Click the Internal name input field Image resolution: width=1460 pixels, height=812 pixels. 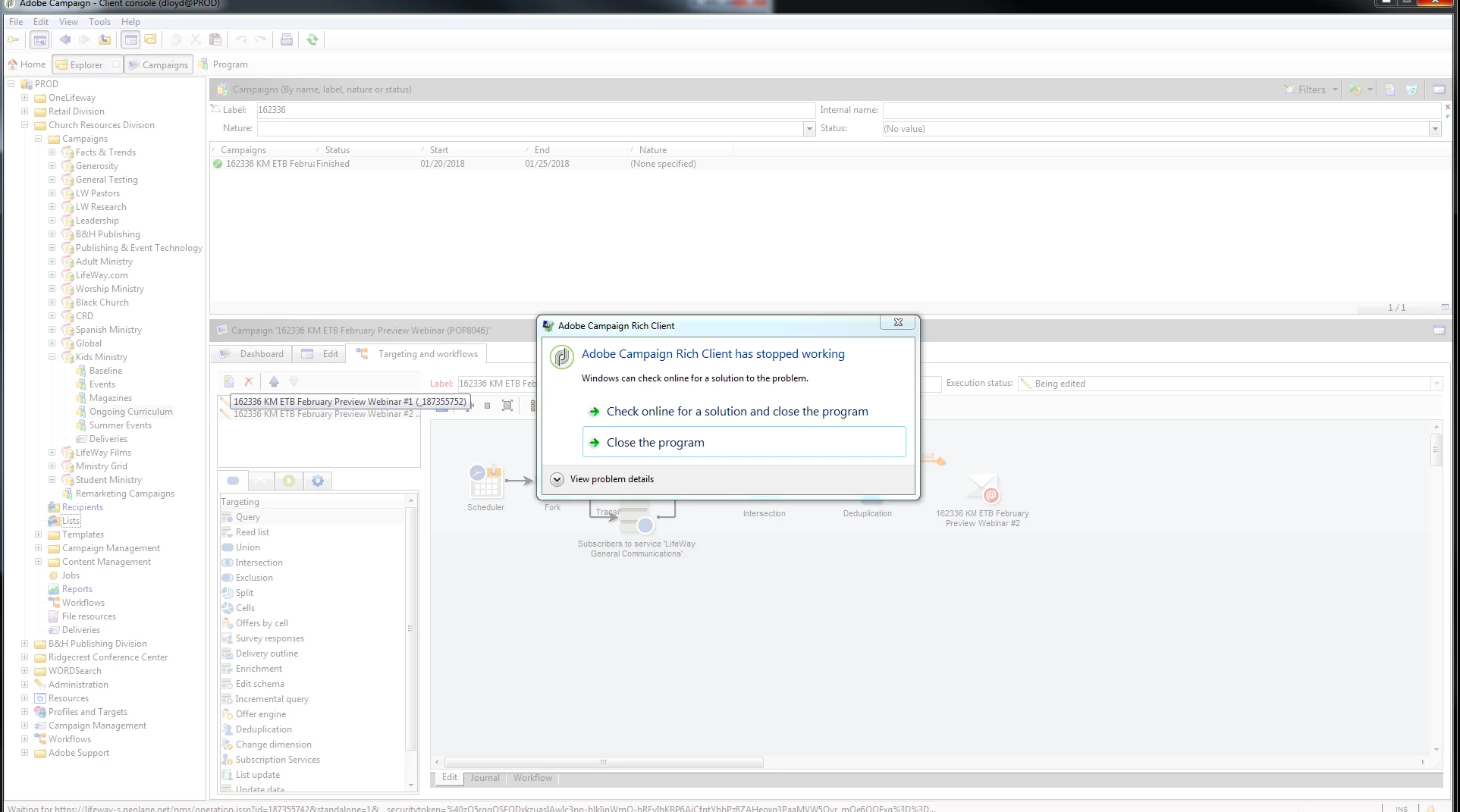click(x=1161, y=110)
